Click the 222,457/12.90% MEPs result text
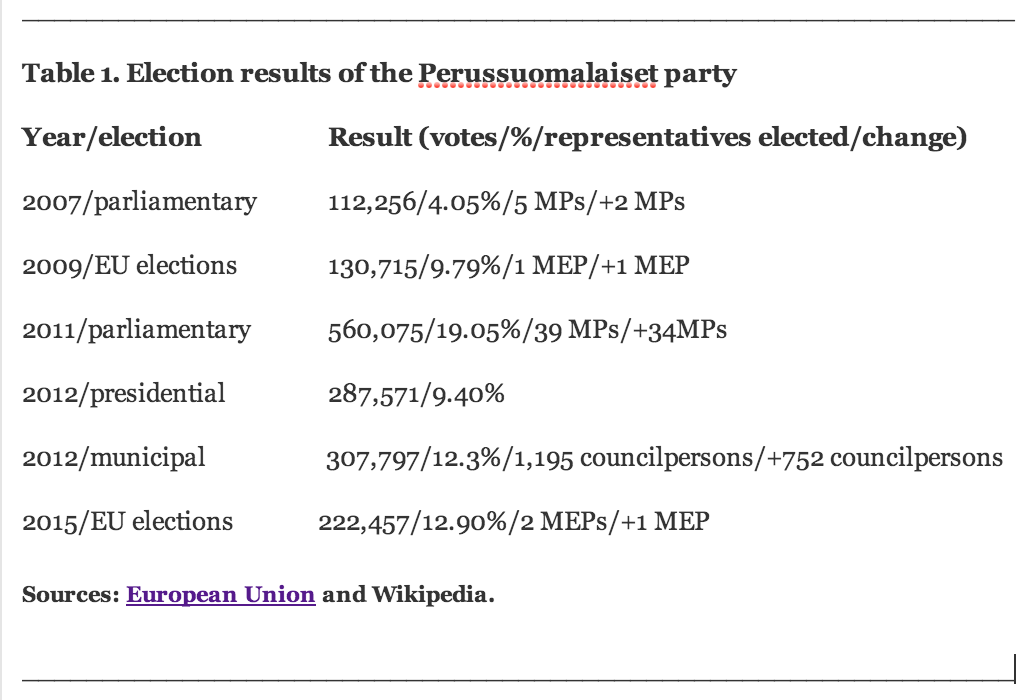This screenshot has height=700, width=1032. [513, 522]
